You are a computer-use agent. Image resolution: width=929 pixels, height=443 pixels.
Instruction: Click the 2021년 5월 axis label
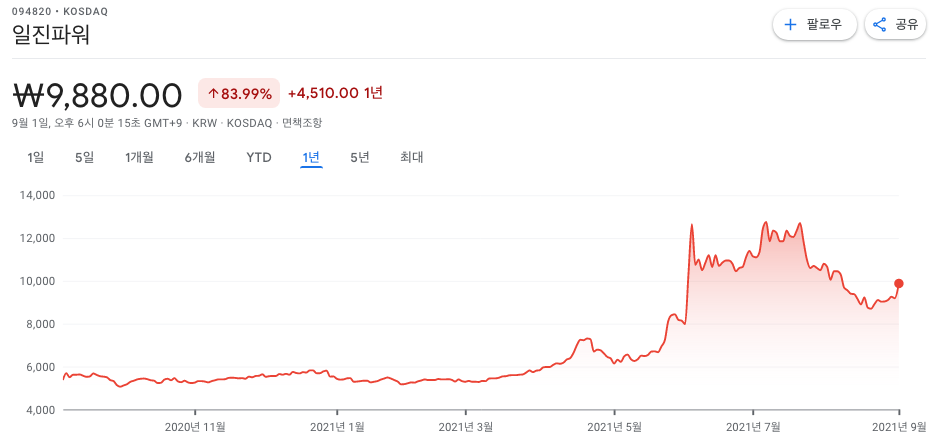pos(614,426)
